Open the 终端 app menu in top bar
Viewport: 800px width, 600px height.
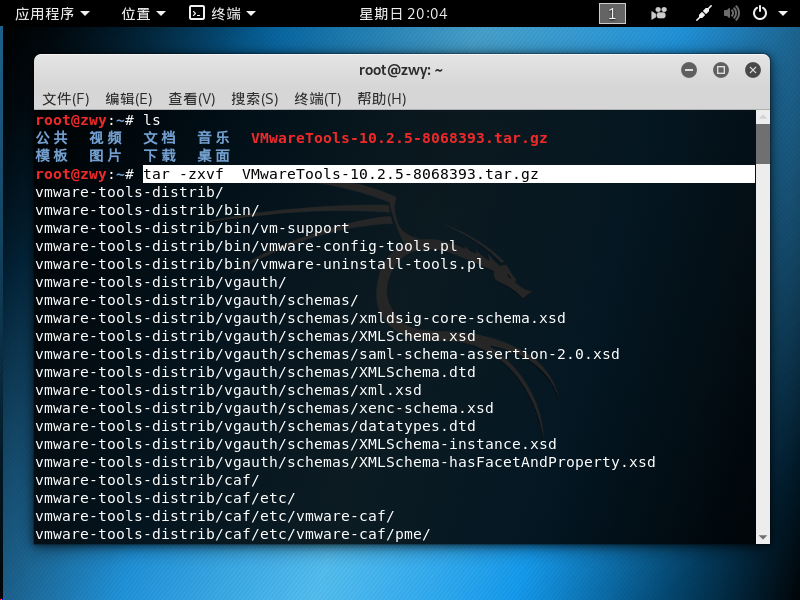222,13
